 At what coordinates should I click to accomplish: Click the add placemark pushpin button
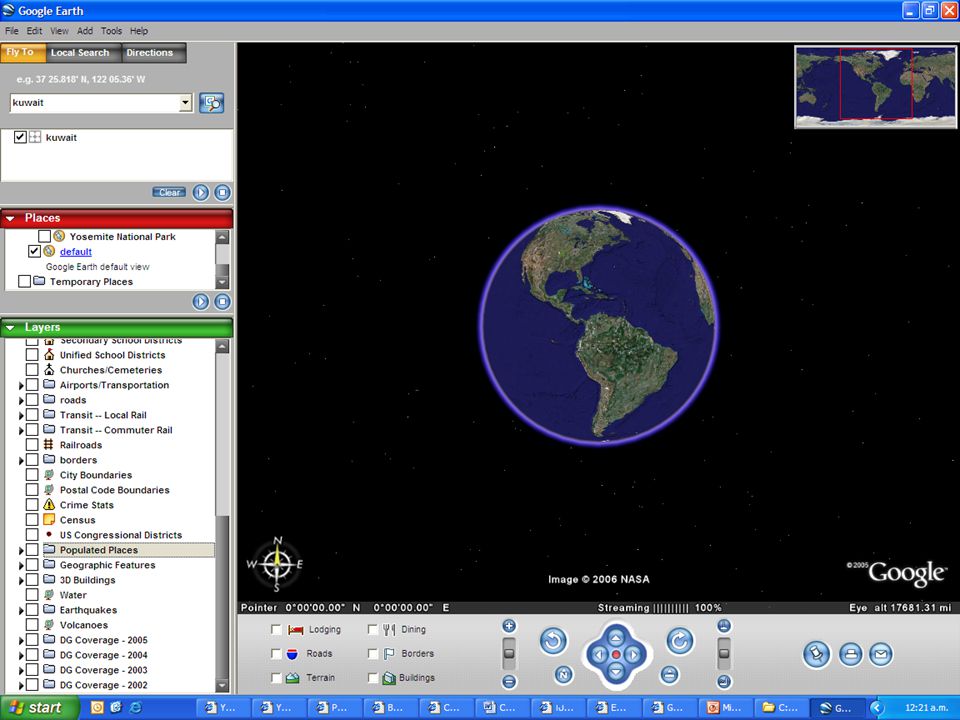[816, 654]
